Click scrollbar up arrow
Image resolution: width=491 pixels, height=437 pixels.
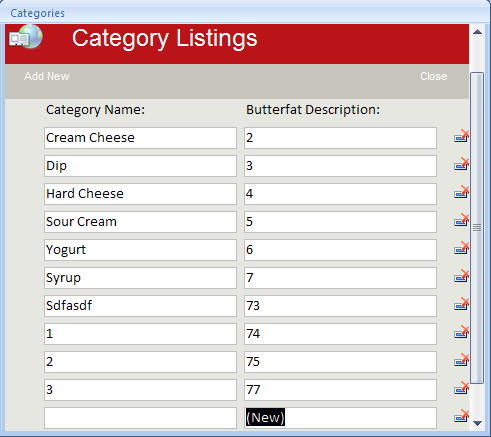(x=477, y=32)
